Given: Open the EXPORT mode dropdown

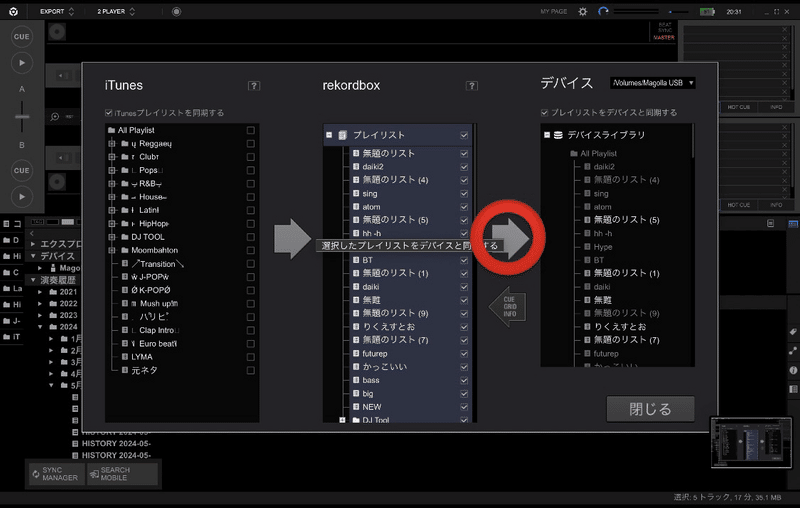Looking at the screenshot, I should (x=57, y=11).
